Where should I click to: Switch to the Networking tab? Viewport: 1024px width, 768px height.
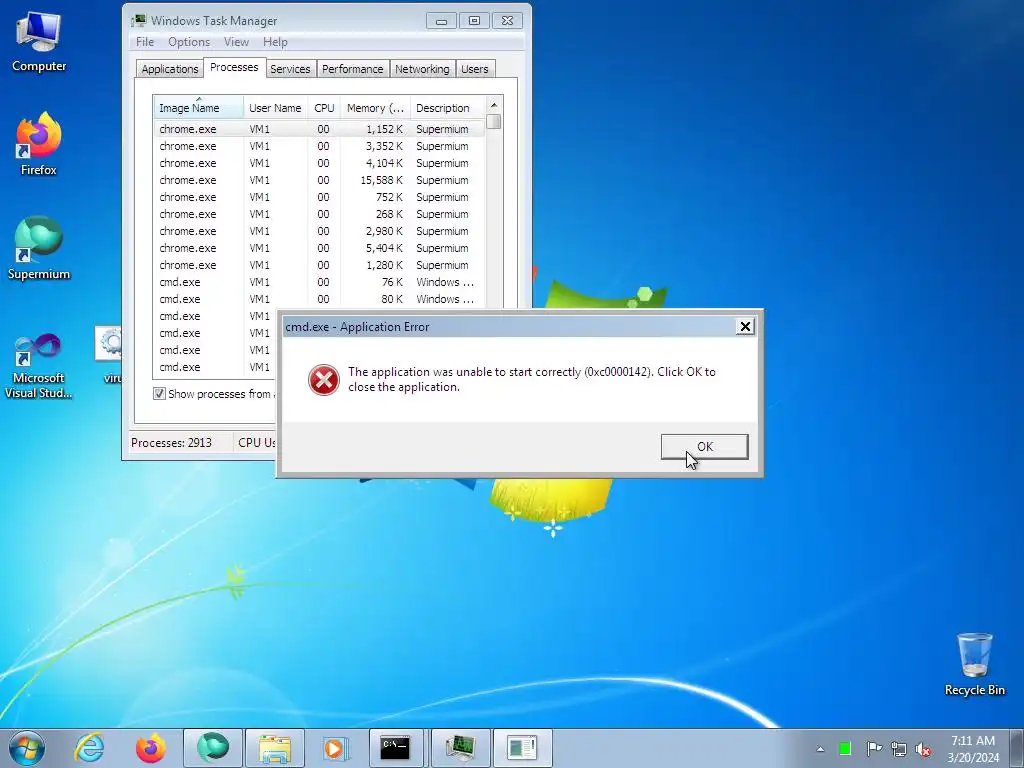pos(423,69)
